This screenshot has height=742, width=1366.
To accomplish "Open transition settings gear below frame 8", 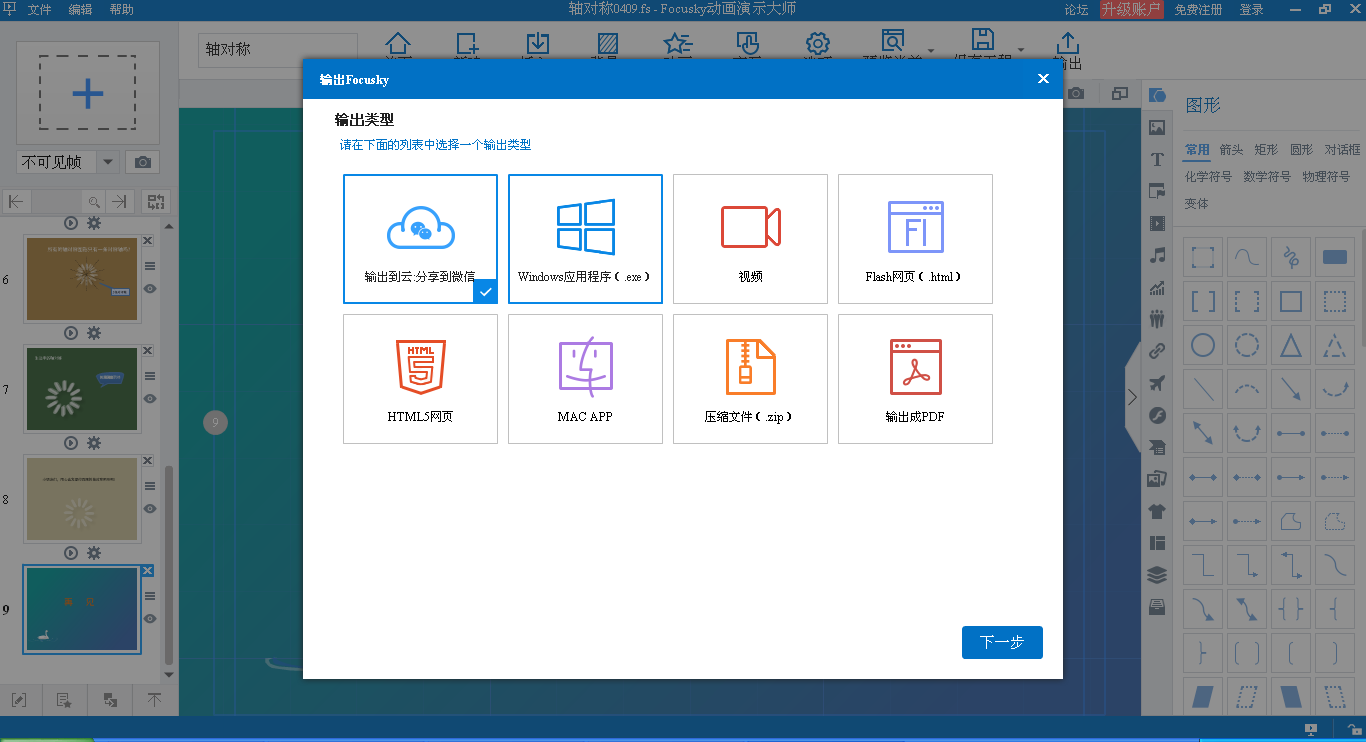I will tap(94, 552).
